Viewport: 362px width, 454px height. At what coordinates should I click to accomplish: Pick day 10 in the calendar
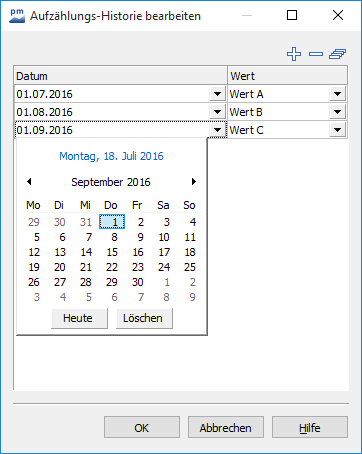tap(164, 237)
